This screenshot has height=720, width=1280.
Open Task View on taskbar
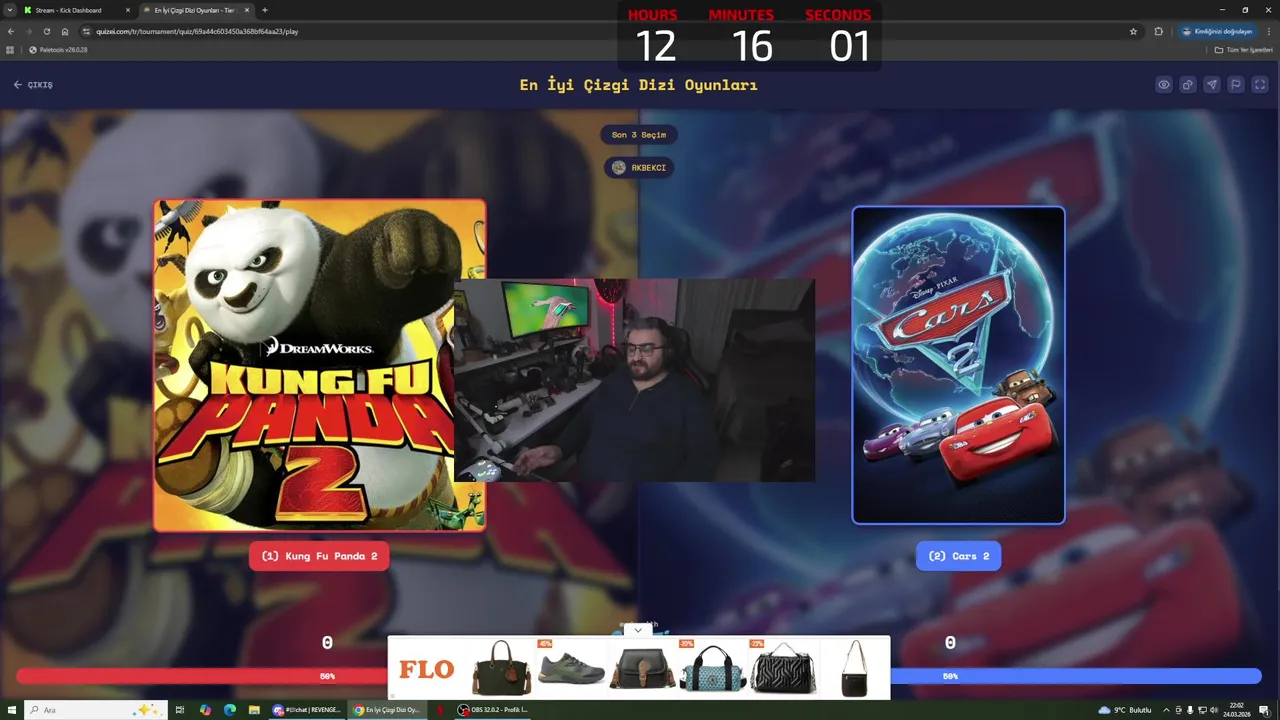click(180, 710)
